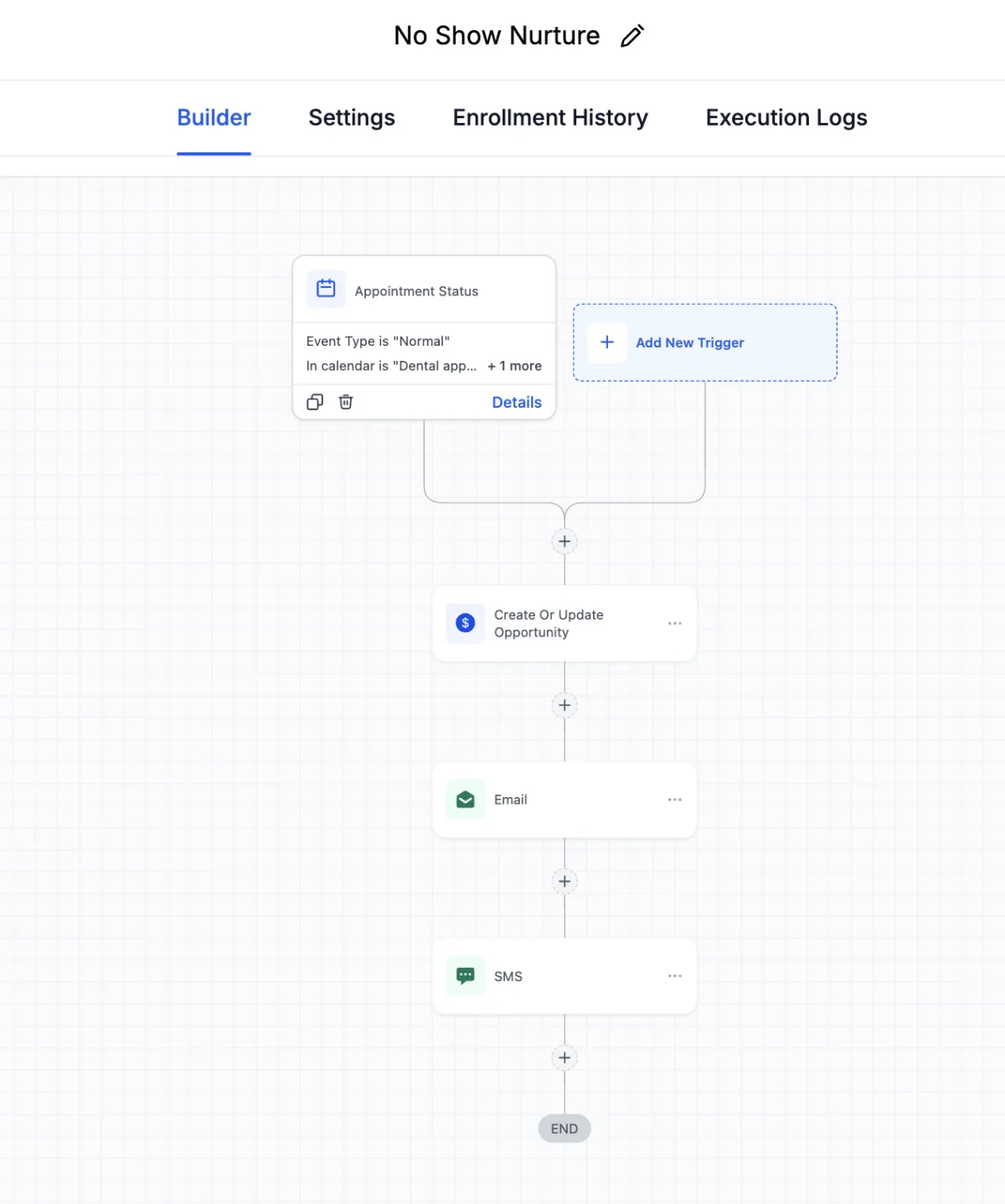The height and width of the screenshot is (1204, 1005).
Task: Open the Email step options menu
Action: coord(674,800)
